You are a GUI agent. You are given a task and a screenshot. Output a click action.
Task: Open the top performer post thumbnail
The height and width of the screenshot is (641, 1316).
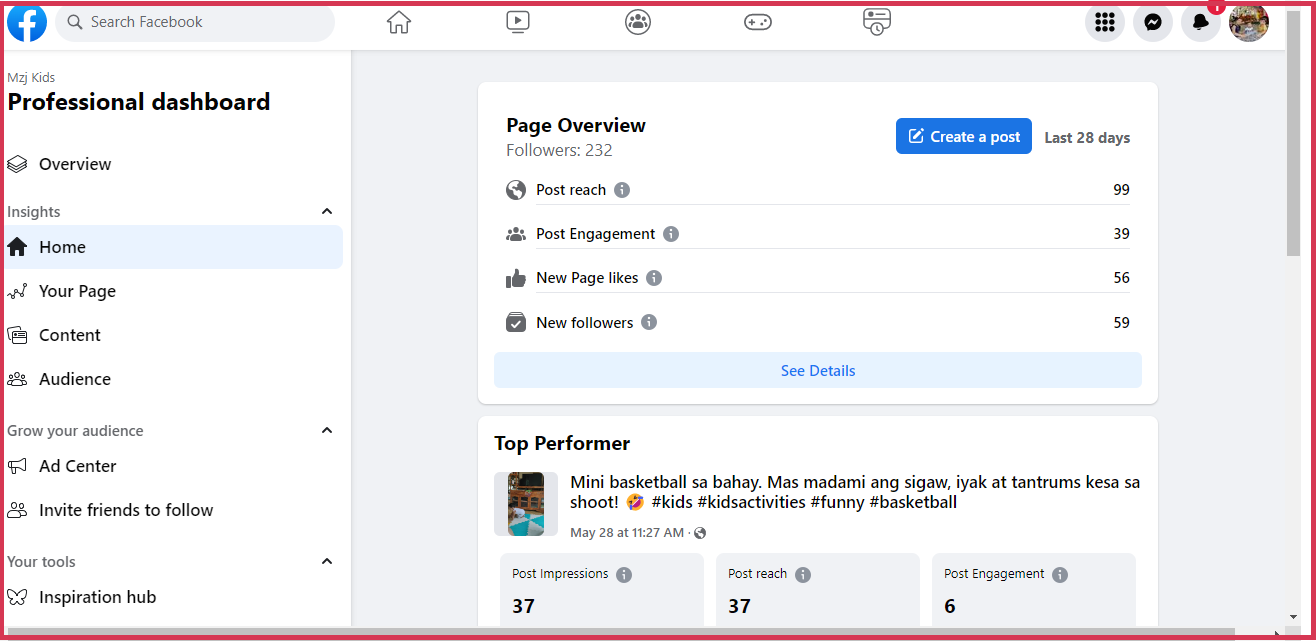coord(526,504)
